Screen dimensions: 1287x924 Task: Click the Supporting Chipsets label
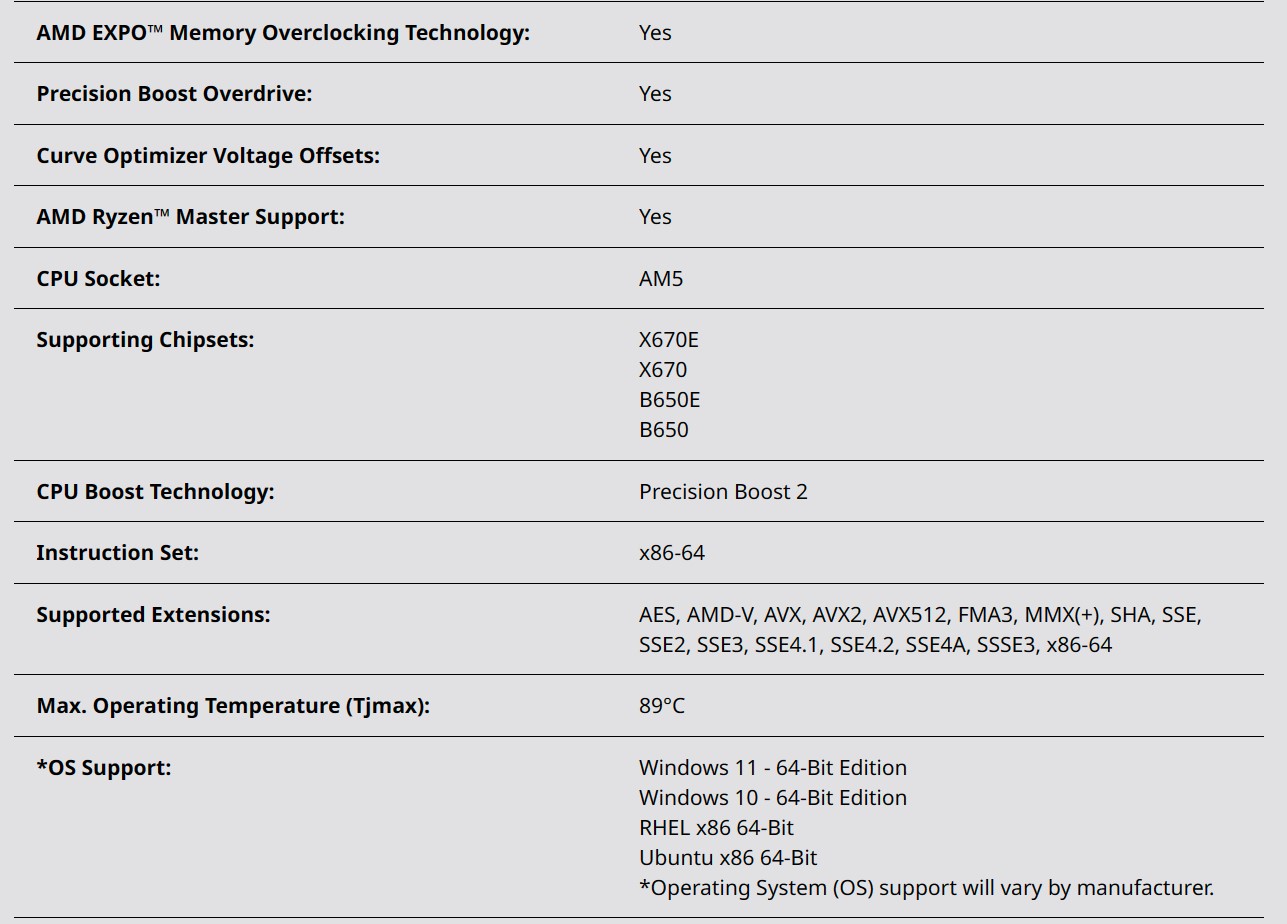[x=145, y=340]
